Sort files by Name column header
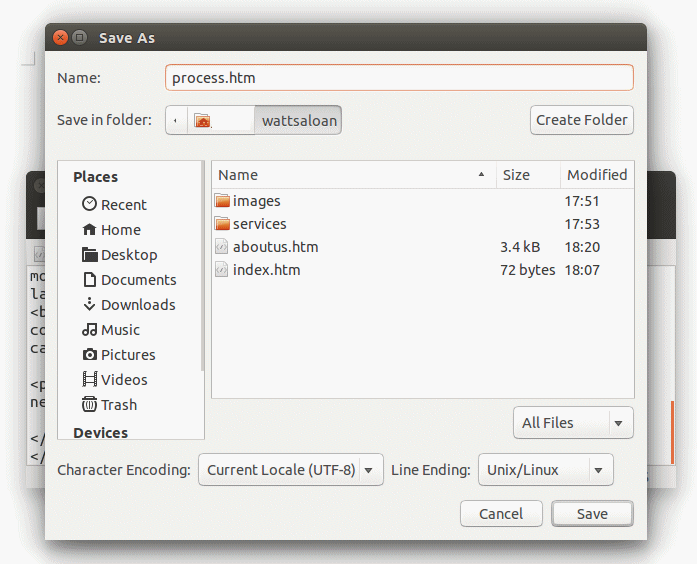The height and width of the screenshot is (564, 697). click(x=354, y=175)
